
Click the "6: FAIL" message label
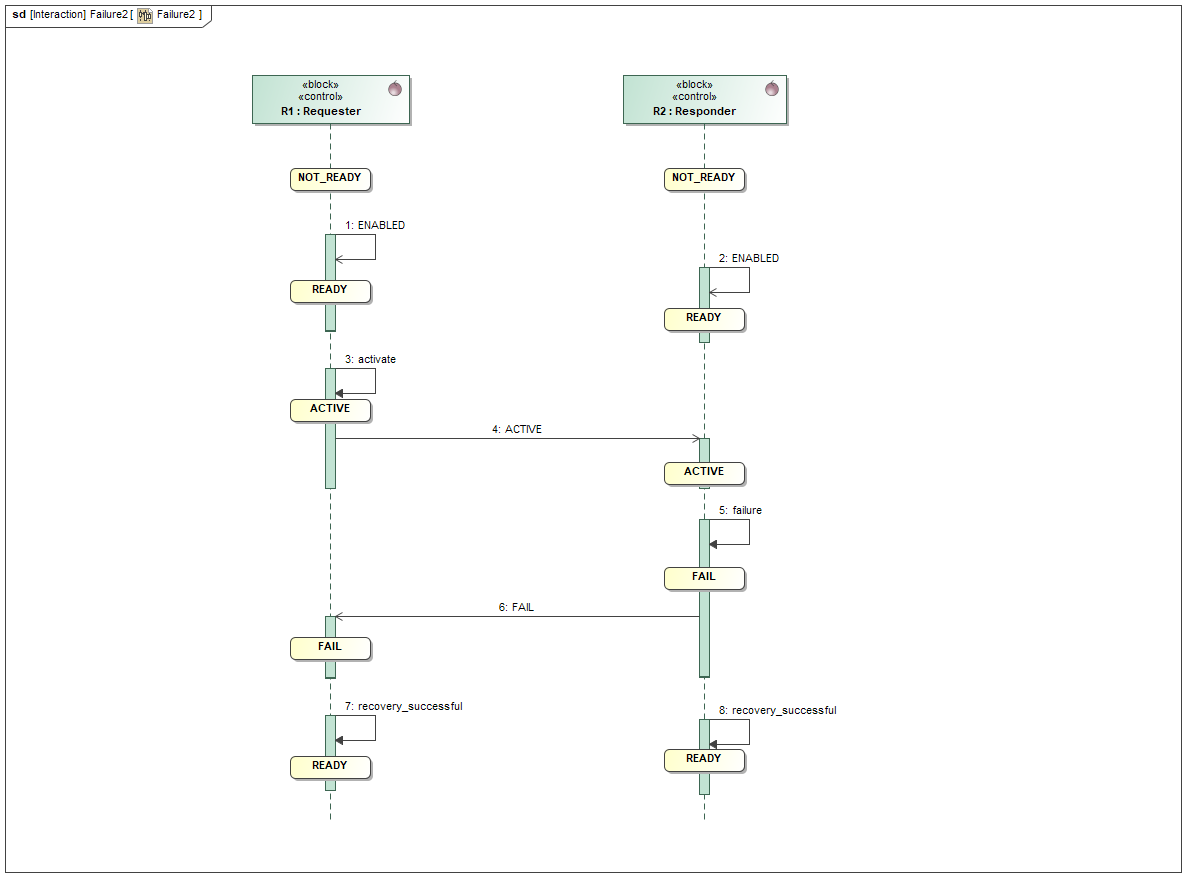pyautogui.click(x=516, y=608)
